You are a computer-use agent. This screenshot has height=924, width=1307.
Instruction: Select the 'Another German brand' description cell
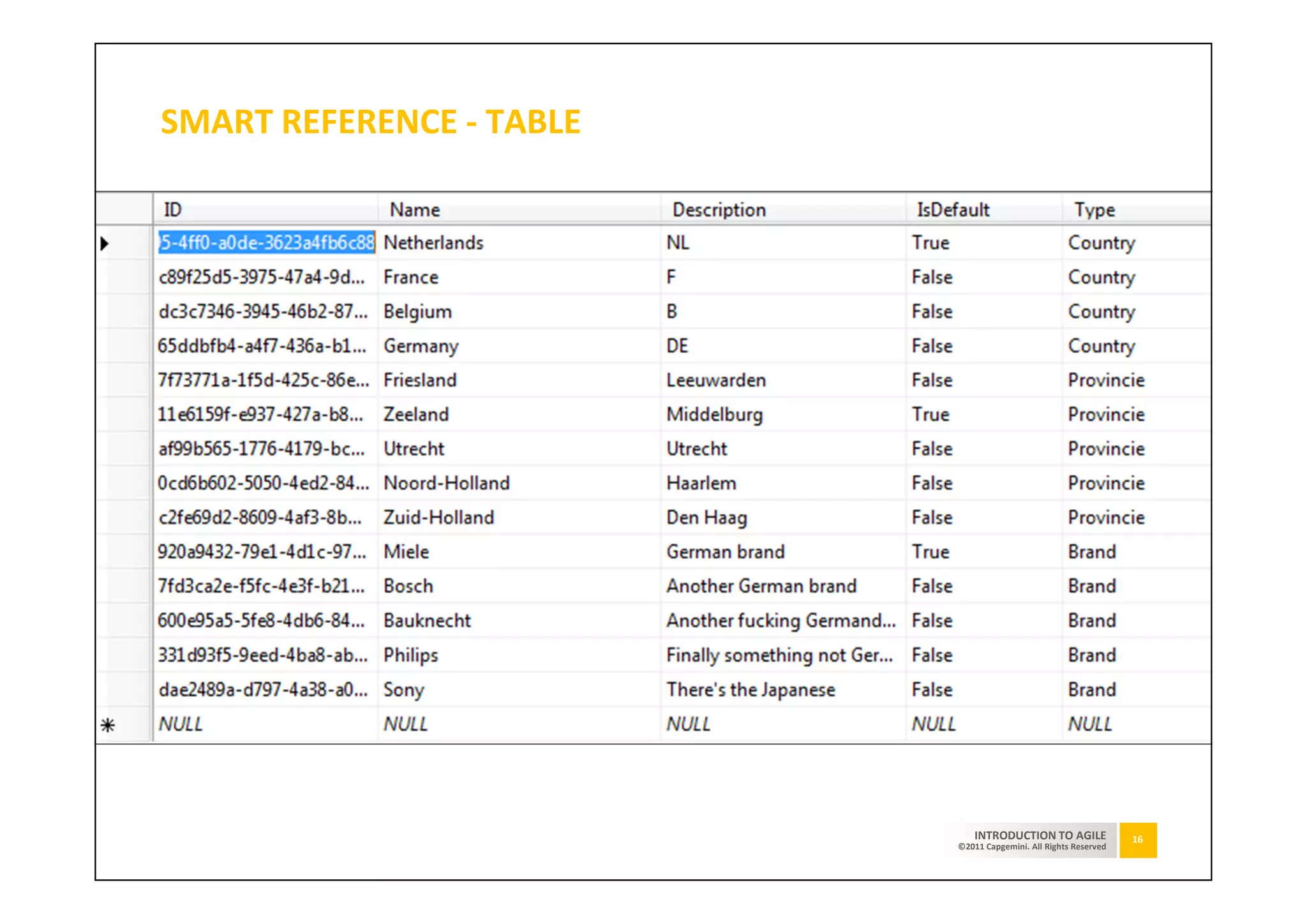coord(784,586)
